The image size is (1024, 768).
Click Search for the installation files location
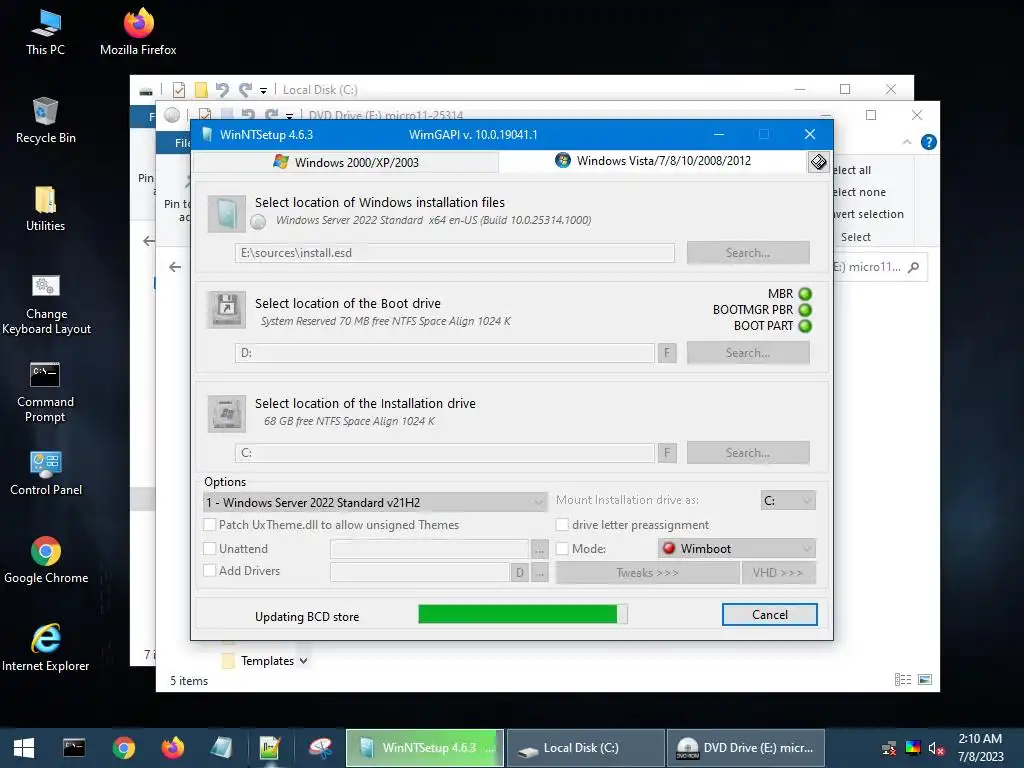[x=748, y=253]
